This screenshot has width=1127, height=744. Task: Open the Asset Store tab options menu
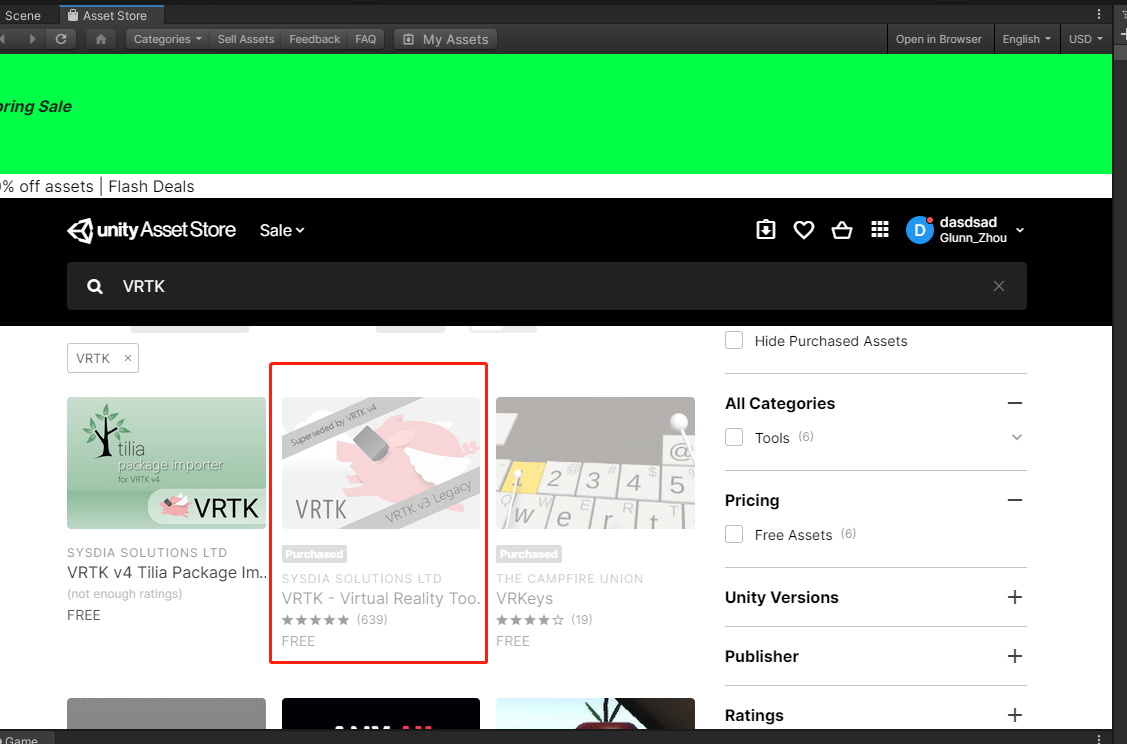coord(1098,14)
